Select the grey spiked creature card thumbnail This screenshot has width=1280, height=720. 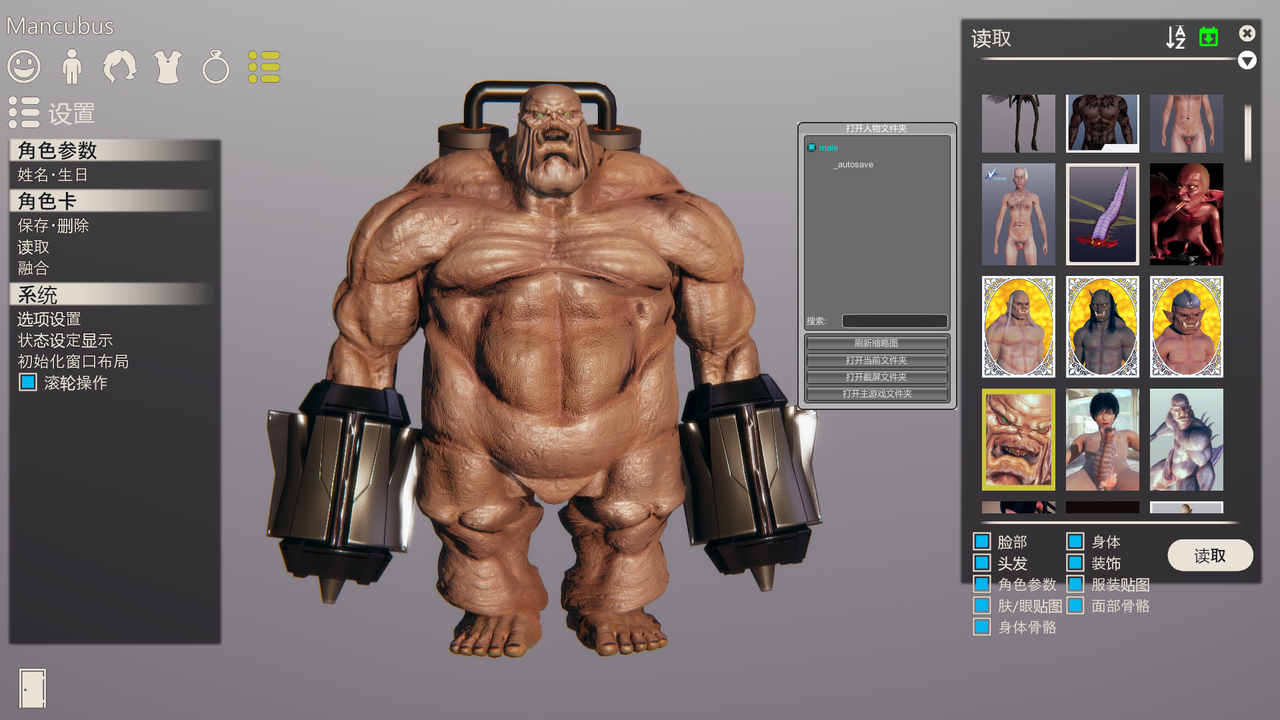pos(1186,439)
